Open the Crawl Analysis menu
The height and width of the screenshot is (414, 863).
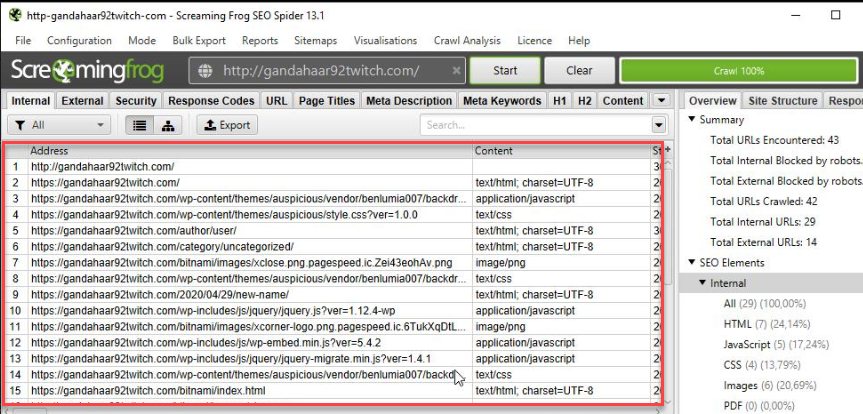click(x=467, y=40)
